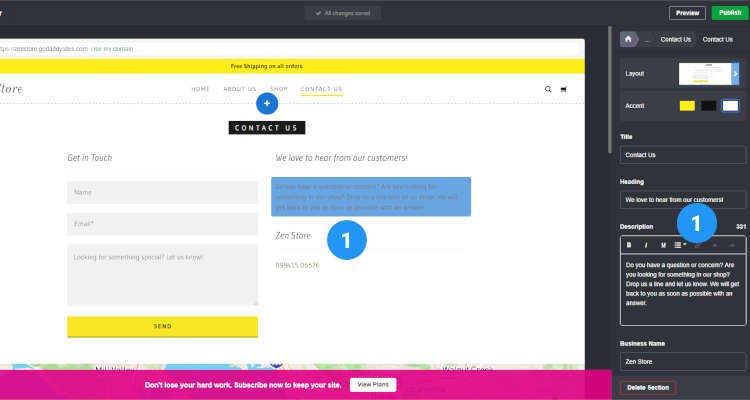The width and height of the screenshot is (750, 400).
Task: Click the breadcrumb ellipsis item
Action: tap(647, 39)
